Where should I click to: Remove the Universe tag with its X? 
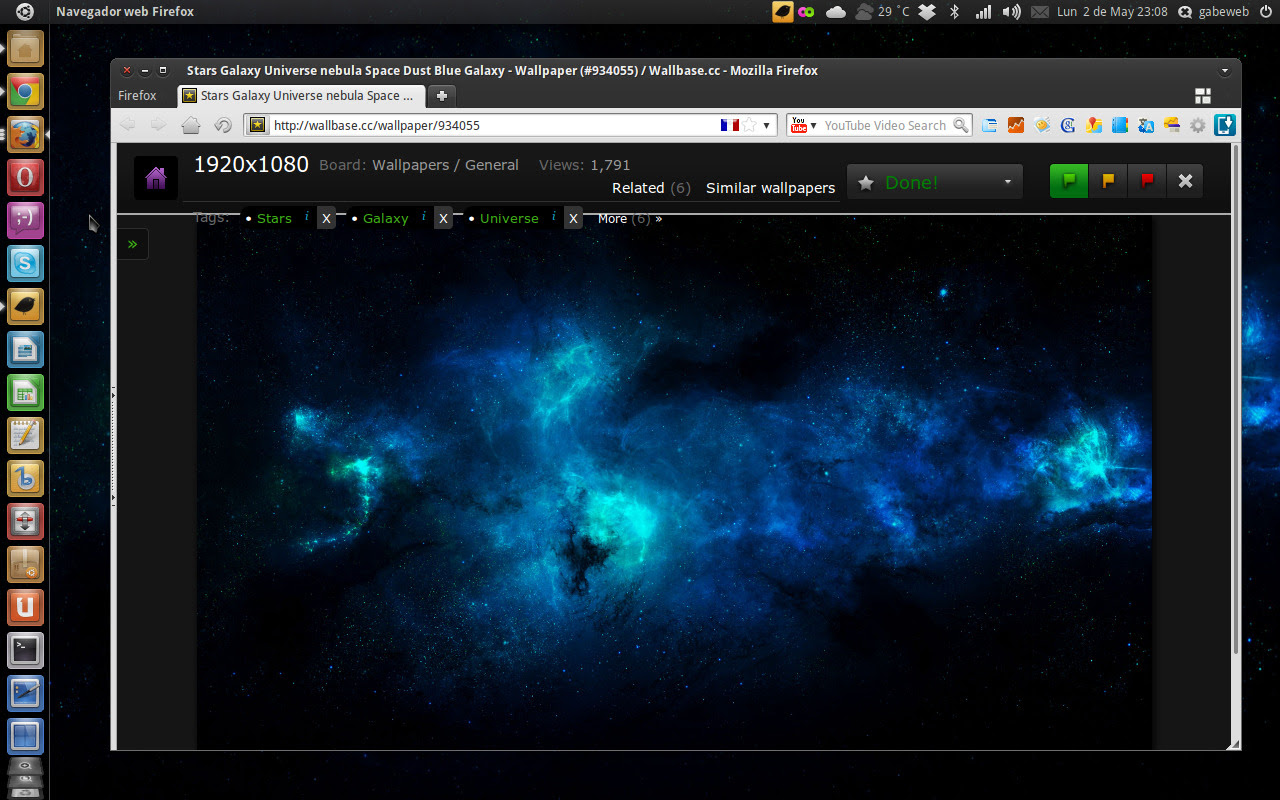coord(573,218)
